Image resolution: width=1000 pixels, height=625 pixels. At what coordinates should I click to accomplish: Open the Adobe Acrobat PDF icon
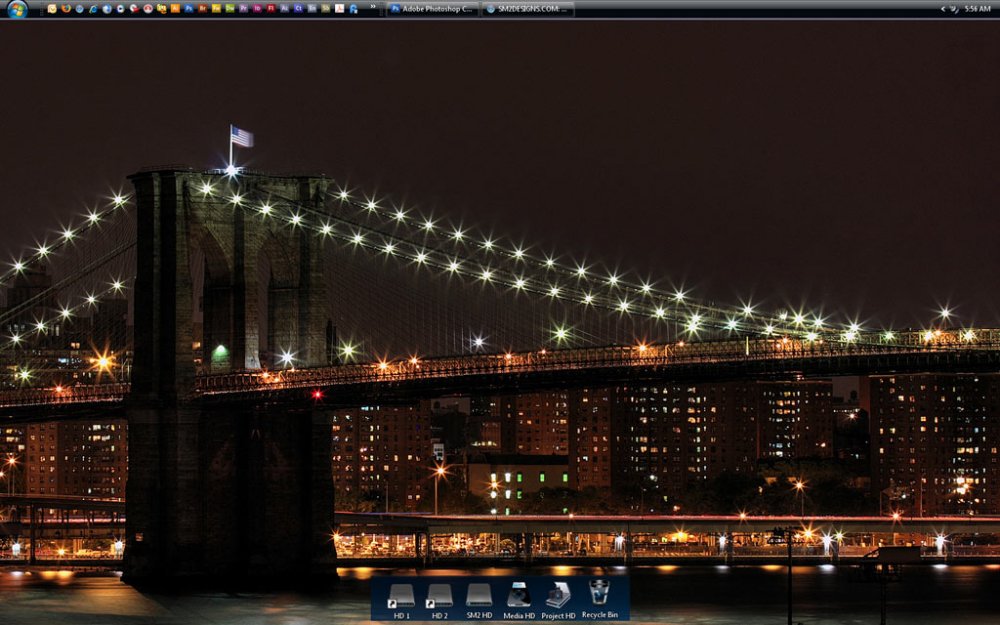point(339,8)
